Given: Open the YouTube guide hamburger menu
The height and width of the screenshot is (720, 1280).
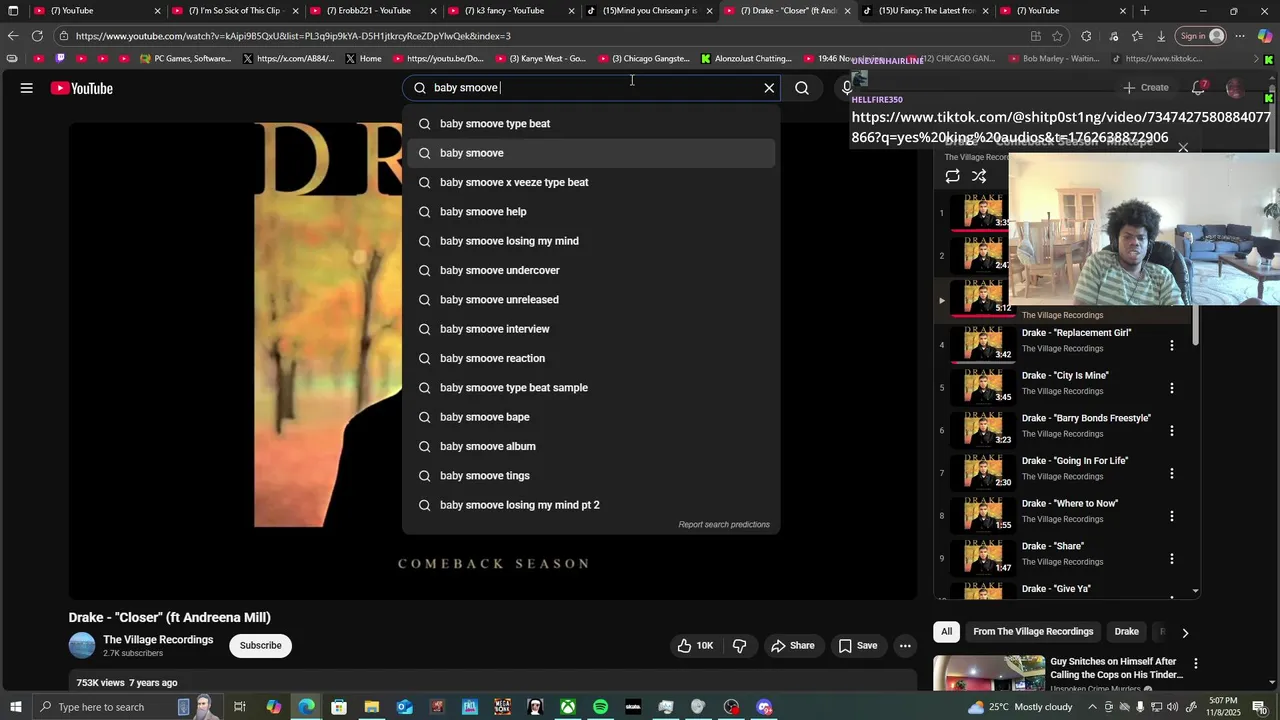Looking at the screenshot, I should tap(27, 88).
